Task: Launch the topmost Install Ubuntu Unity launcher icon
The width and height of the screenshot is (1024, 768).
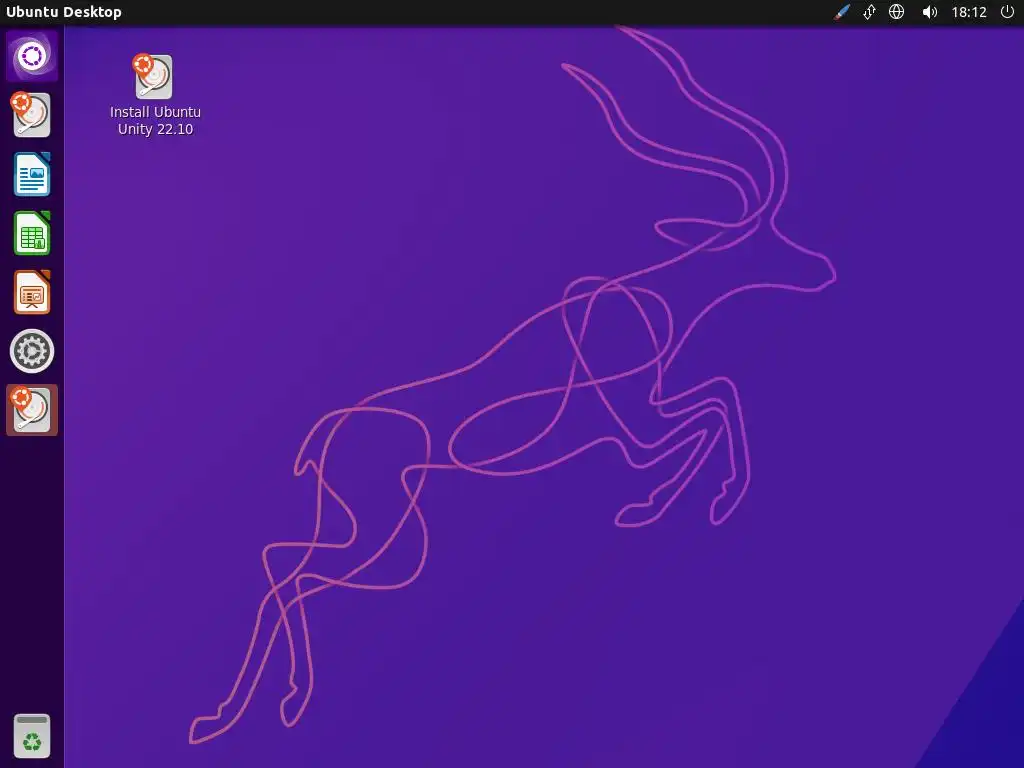Action: (x=32, y=115)
